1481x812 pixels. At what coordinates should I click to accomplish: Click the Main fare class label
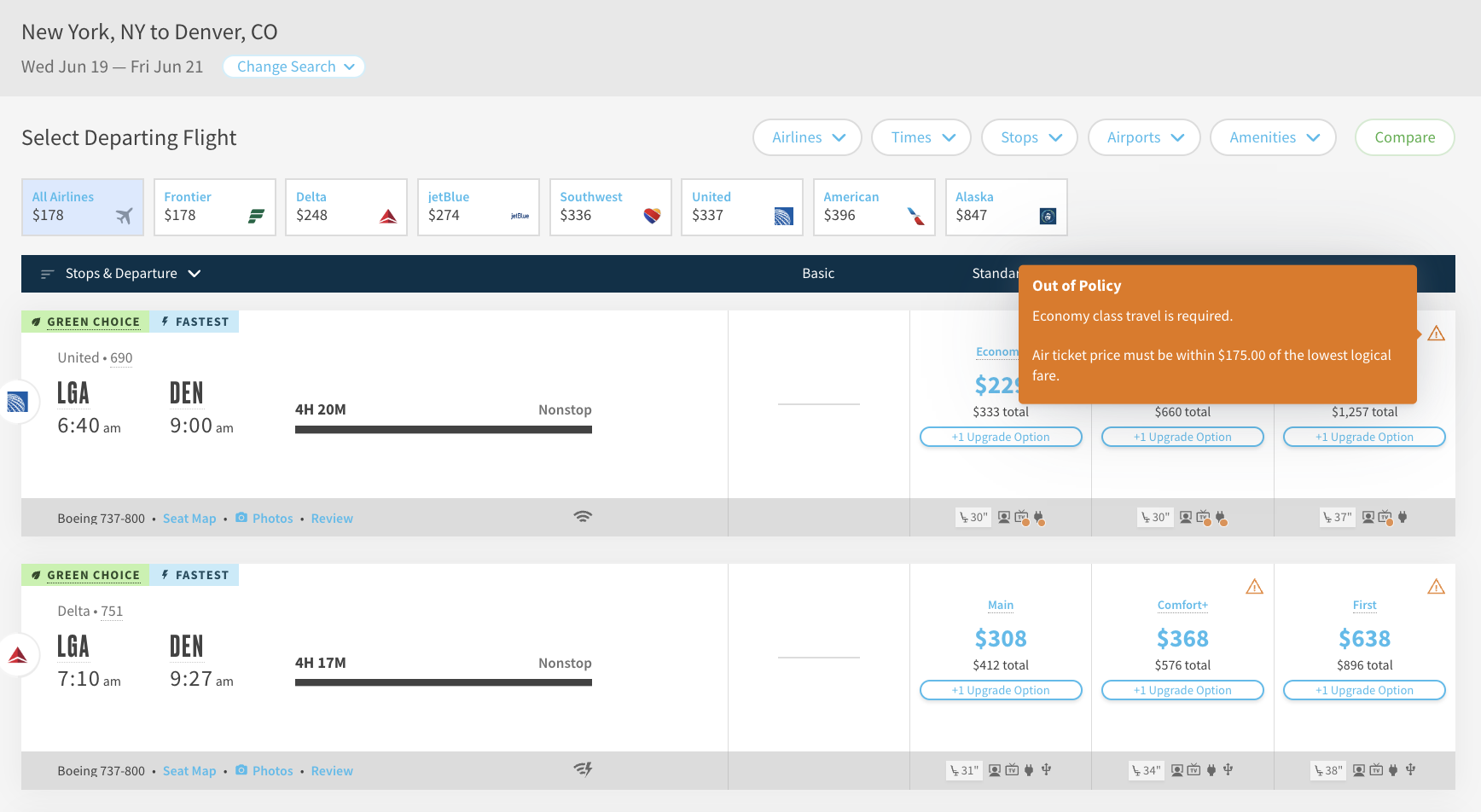1001,606
